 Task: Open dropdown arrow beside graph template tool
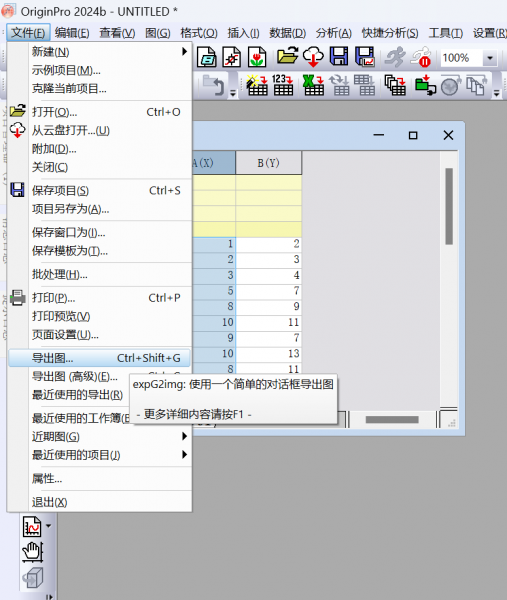(49, 526)
